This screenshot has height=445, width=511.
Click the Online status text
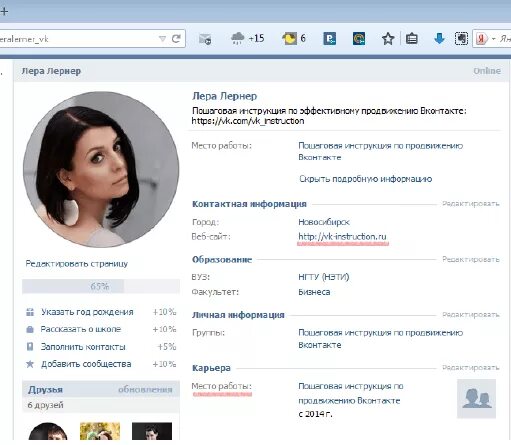487,71
